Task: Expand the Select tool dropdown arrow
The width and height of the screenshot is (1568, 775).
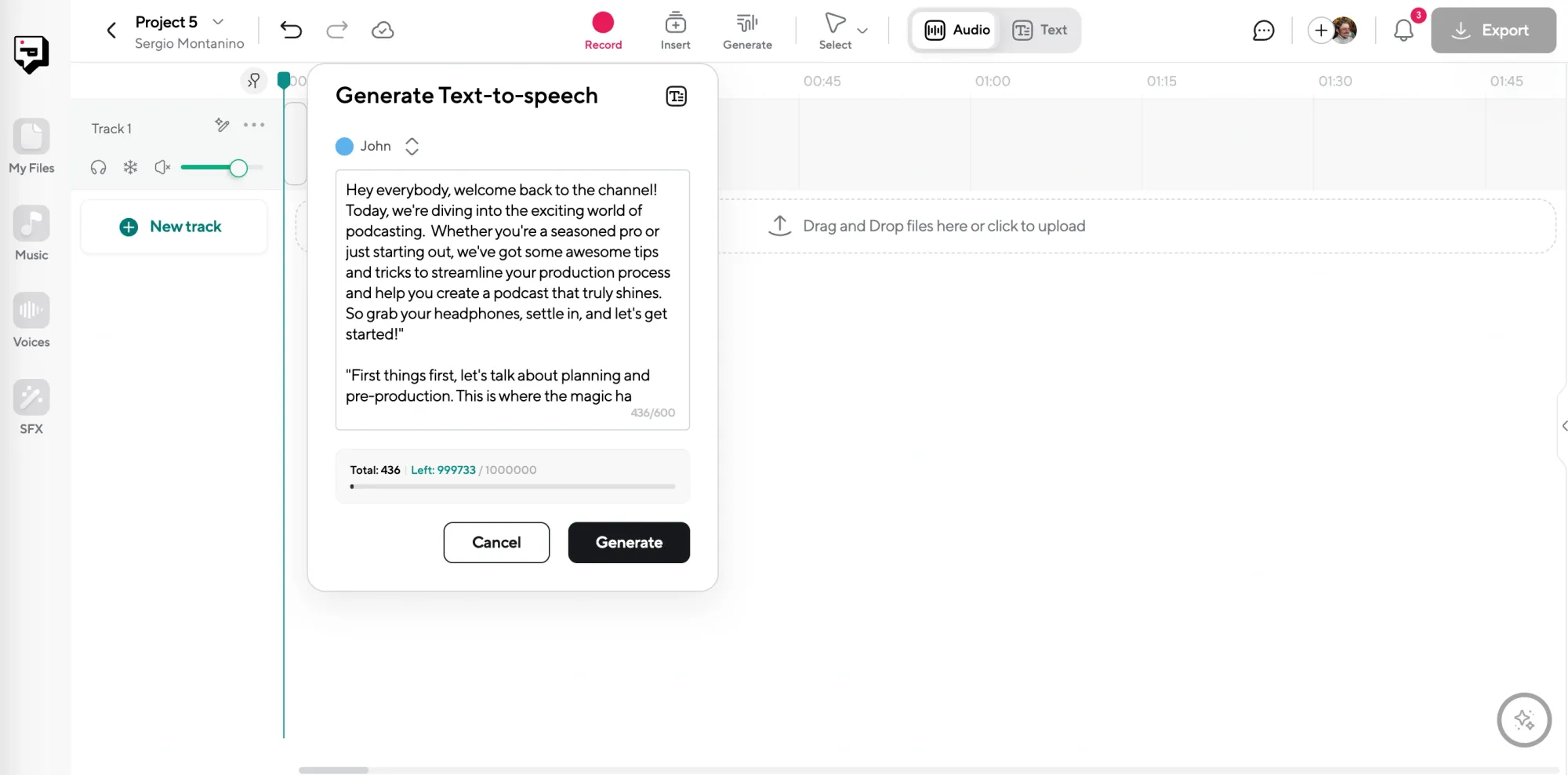Action: (x=862, y=31)
